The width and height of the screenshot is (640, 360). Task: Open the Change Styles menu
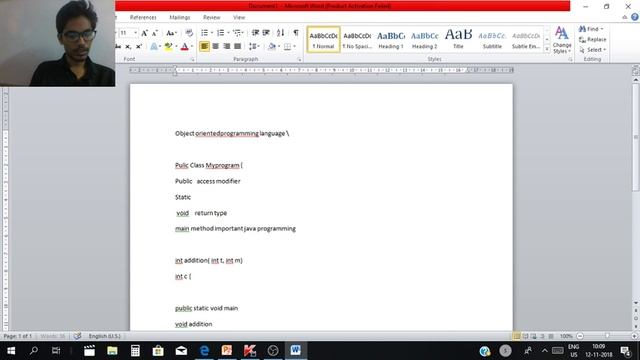tap(562, 40)
